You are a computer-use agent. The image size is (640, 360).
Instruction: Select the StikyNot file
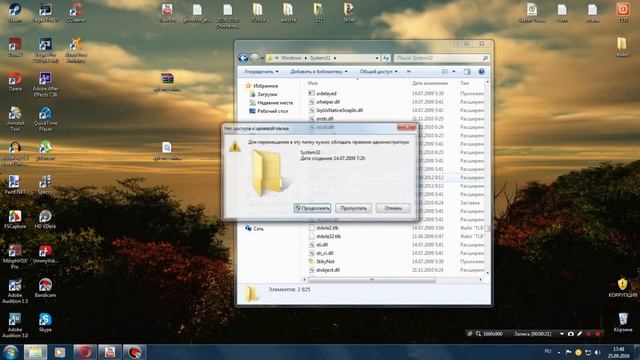[325, 262]
